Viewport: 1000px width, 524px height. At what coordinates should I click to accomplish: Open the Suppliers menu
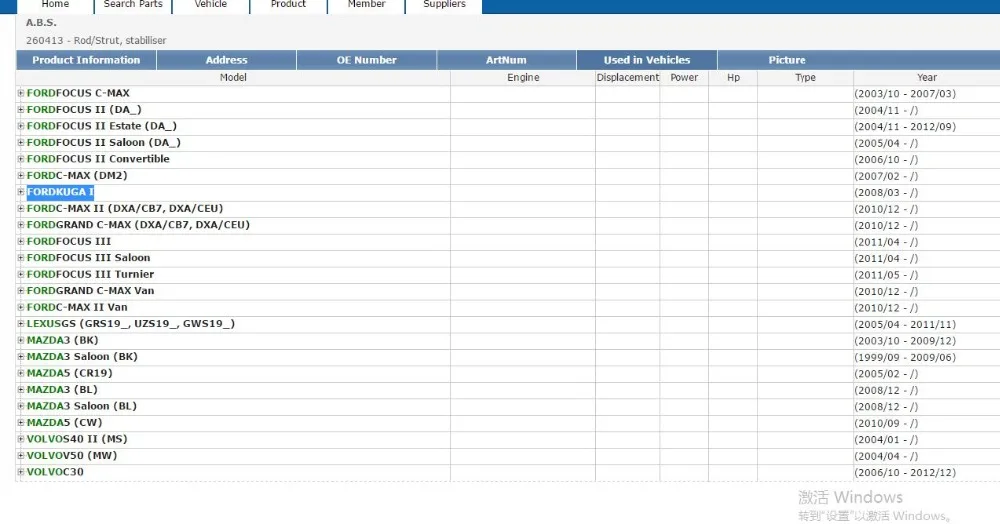coord(444,5)
